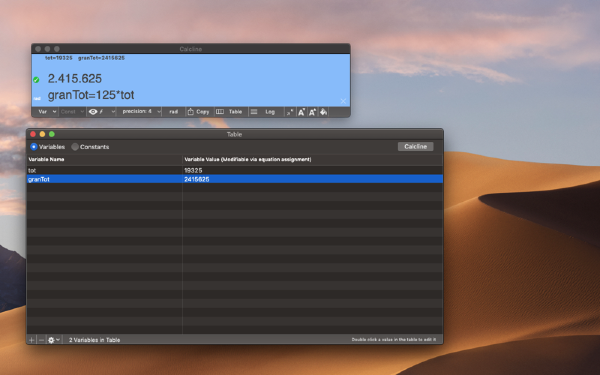Click the compact window arrows icon
The image size is (600, 375).
pyautogui.click(x=290, y=112)
